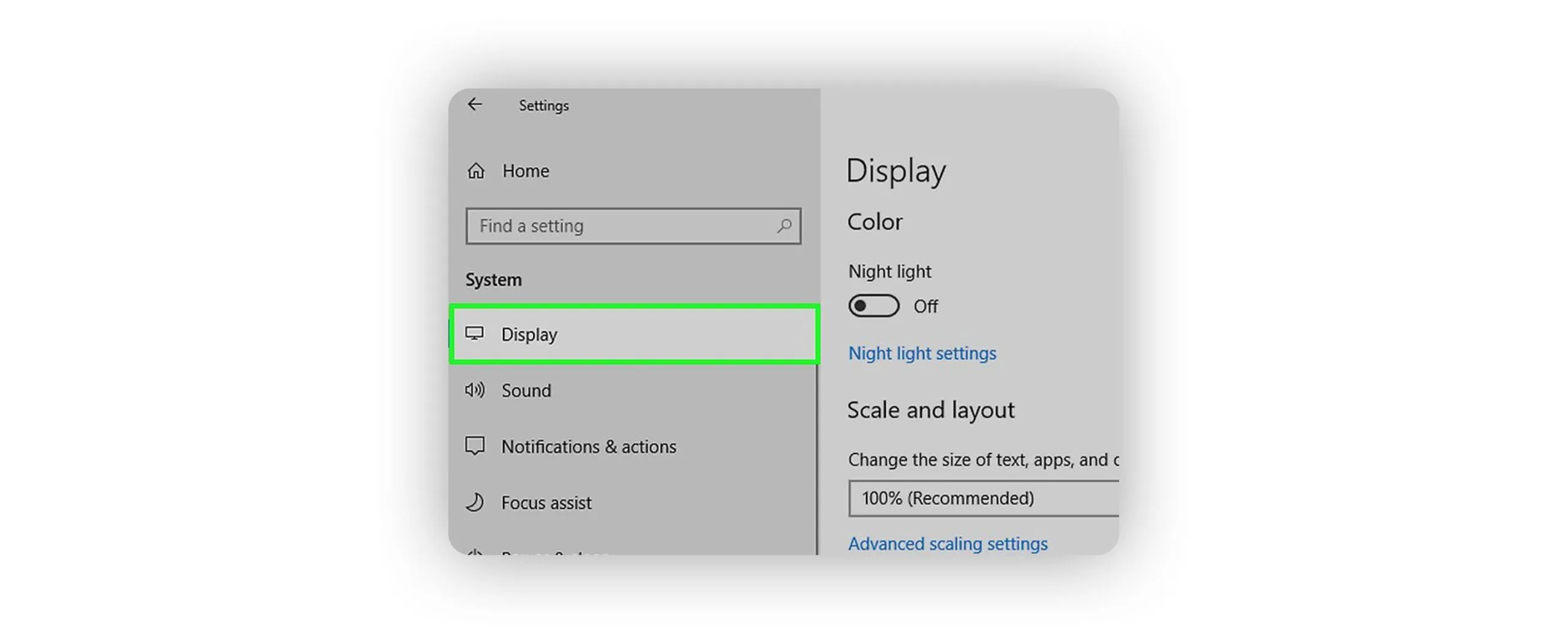The image size is (1568, 644).
Task: Select the Focus assist category
Action: click(x=546, y=503)
